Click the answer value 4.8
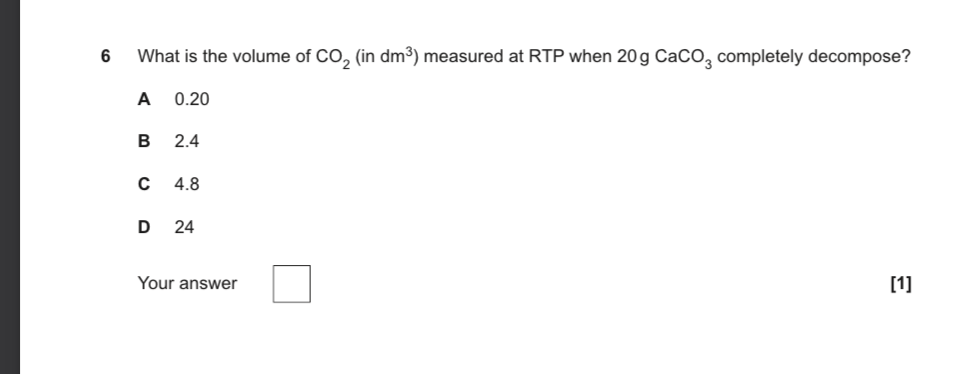The height and width of the screenshot is (374, 972). (x=187, y=184)
